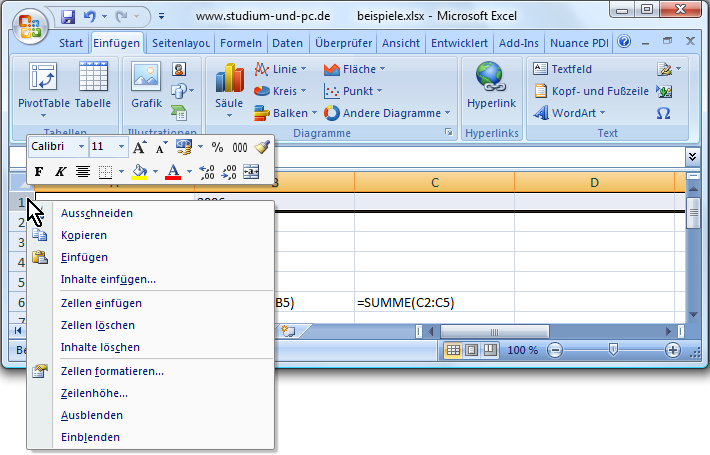Toggle bold F in mini toolbar
The width and height of the screenshot is (710, 455).
click(39, 172)
